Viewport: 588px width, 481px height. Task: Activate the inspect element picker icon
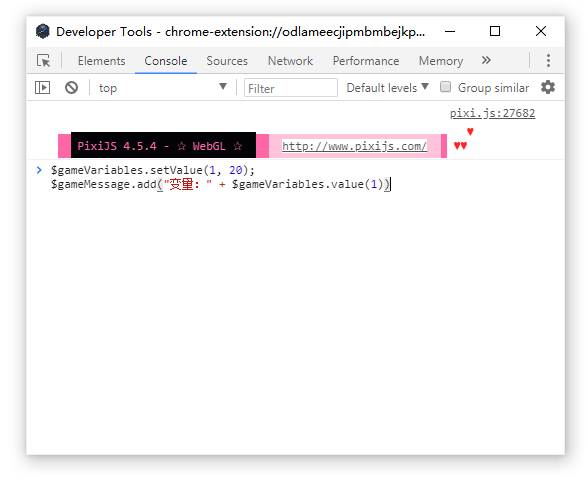coord(44,60)
